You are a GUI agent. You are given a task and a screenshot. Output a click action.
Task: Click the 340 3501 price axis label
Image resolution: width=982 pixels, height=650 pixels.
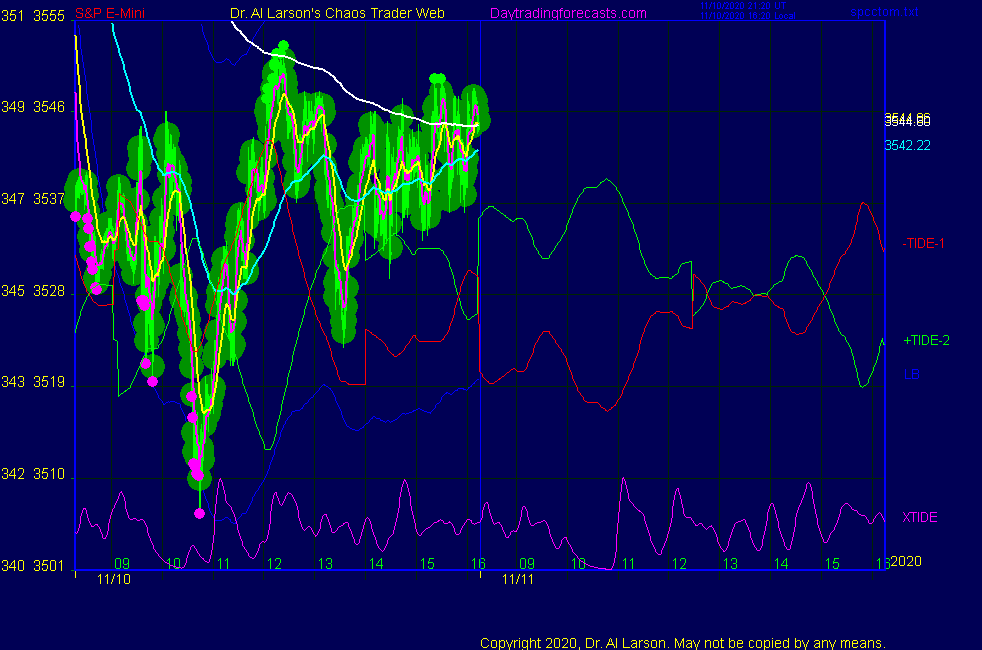point(33,566)
